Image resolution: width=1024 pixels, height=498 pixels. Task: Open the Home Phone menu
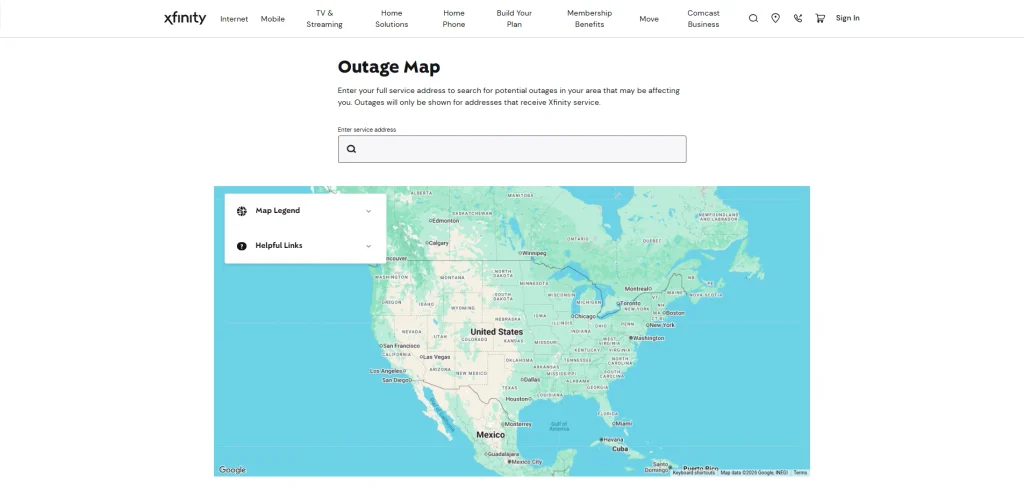(x=454, y=19)
